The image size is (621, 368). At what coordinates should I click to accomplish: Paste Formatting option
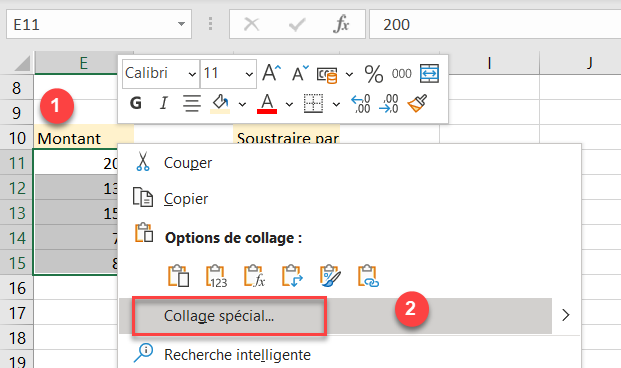coord(330,276)
